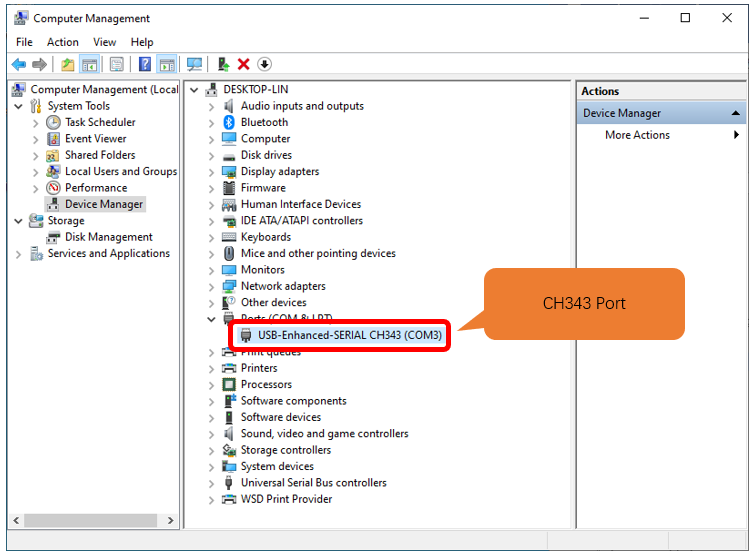
Task: Click the Up one level folder icon
Action: tap(68, 64)
